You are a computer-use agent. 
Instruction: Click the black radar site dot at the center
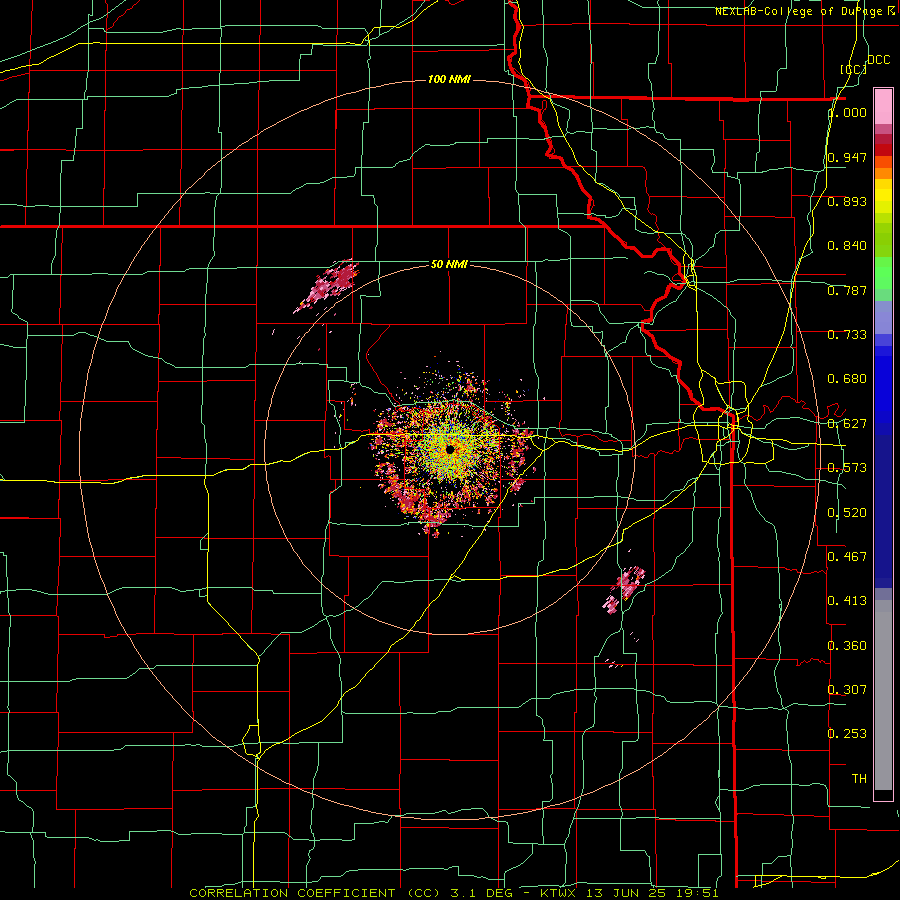pyautogui.click(x=449, y=449)
